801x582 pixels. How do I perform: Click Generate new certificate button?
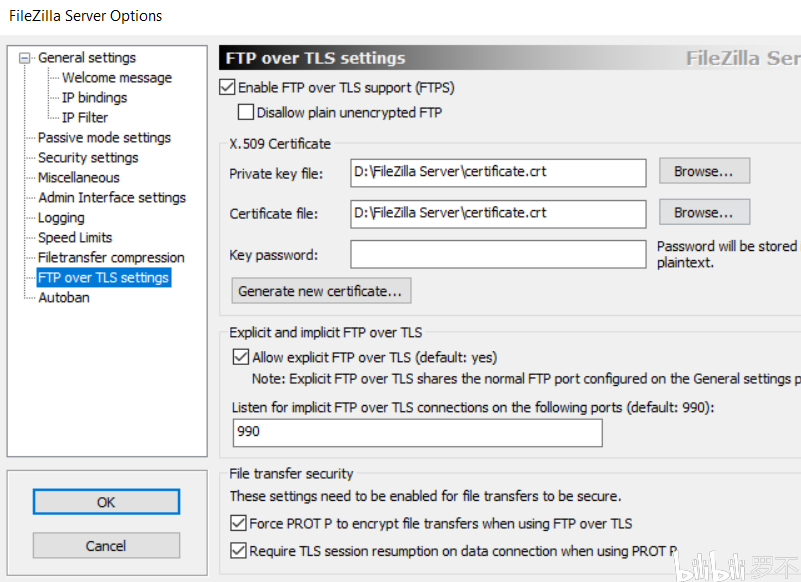point(321,291)
